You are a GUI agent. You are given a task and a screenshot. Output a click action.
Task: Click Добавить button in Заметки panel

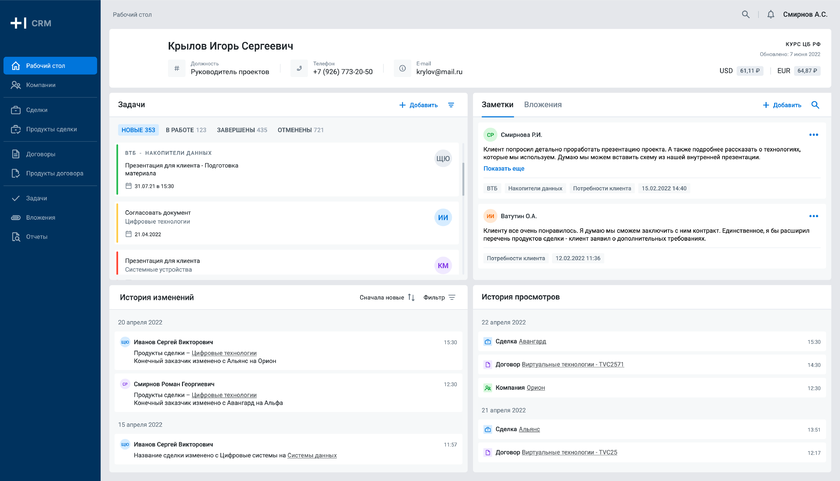tap(782, 105)
